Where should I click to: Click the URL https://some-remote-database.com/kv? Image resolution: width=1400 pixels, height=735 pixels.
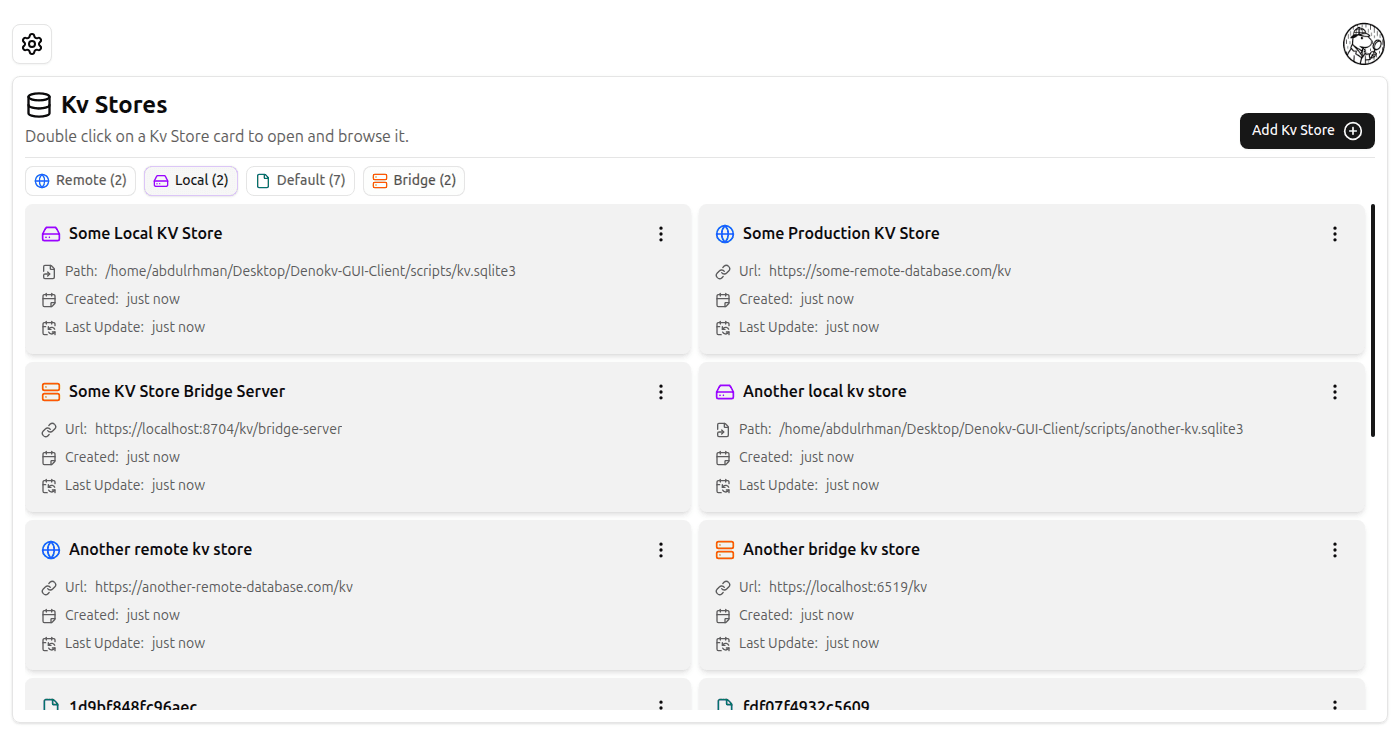pos(890,272)
